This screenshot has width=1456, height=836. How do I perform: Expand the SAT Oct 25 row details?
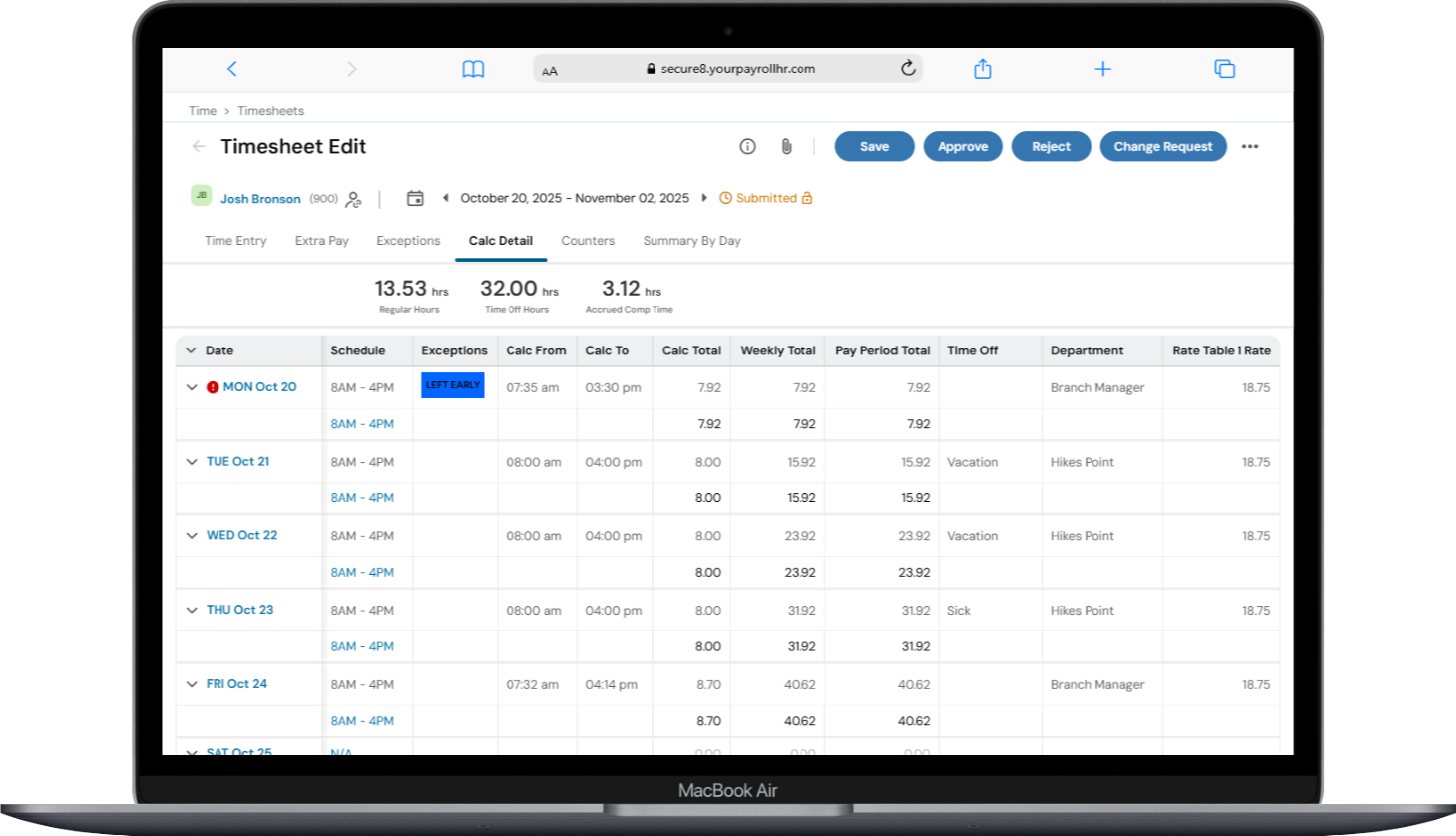coord(192,752)
